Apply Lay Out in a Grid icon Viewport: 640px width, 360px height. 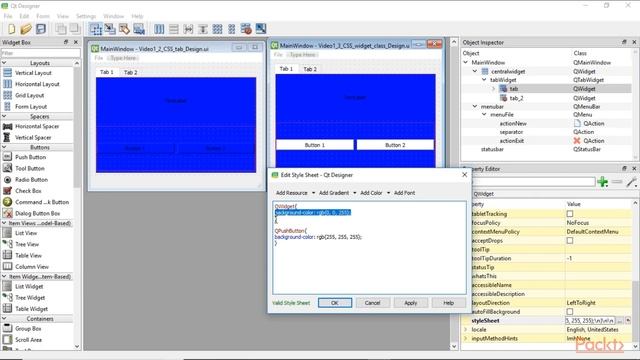(x=218, y=29)
